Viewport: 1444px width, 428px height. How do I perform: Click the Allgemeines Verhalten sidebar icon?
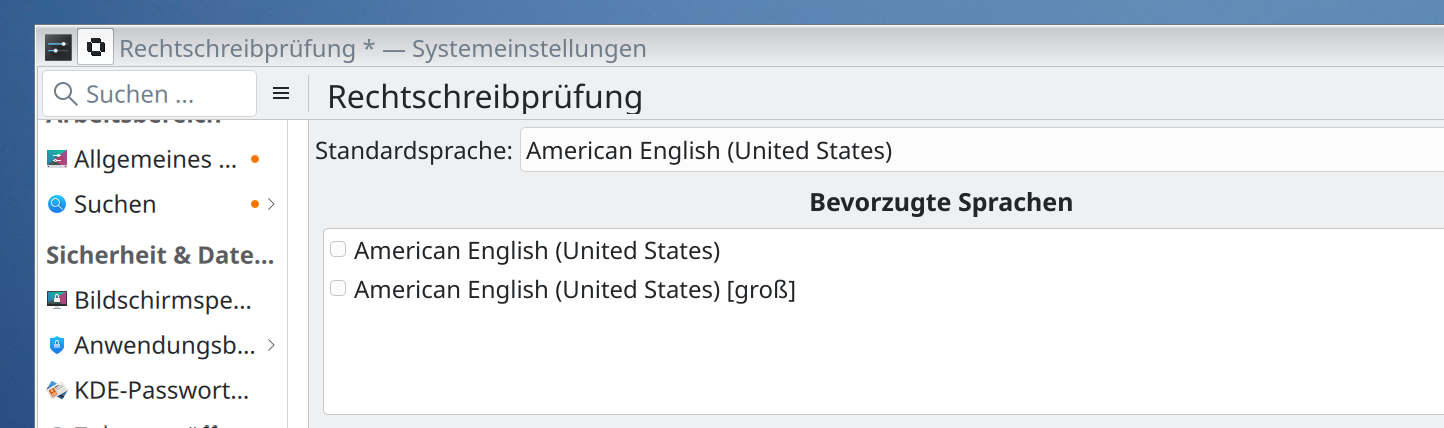coord(57,160)
